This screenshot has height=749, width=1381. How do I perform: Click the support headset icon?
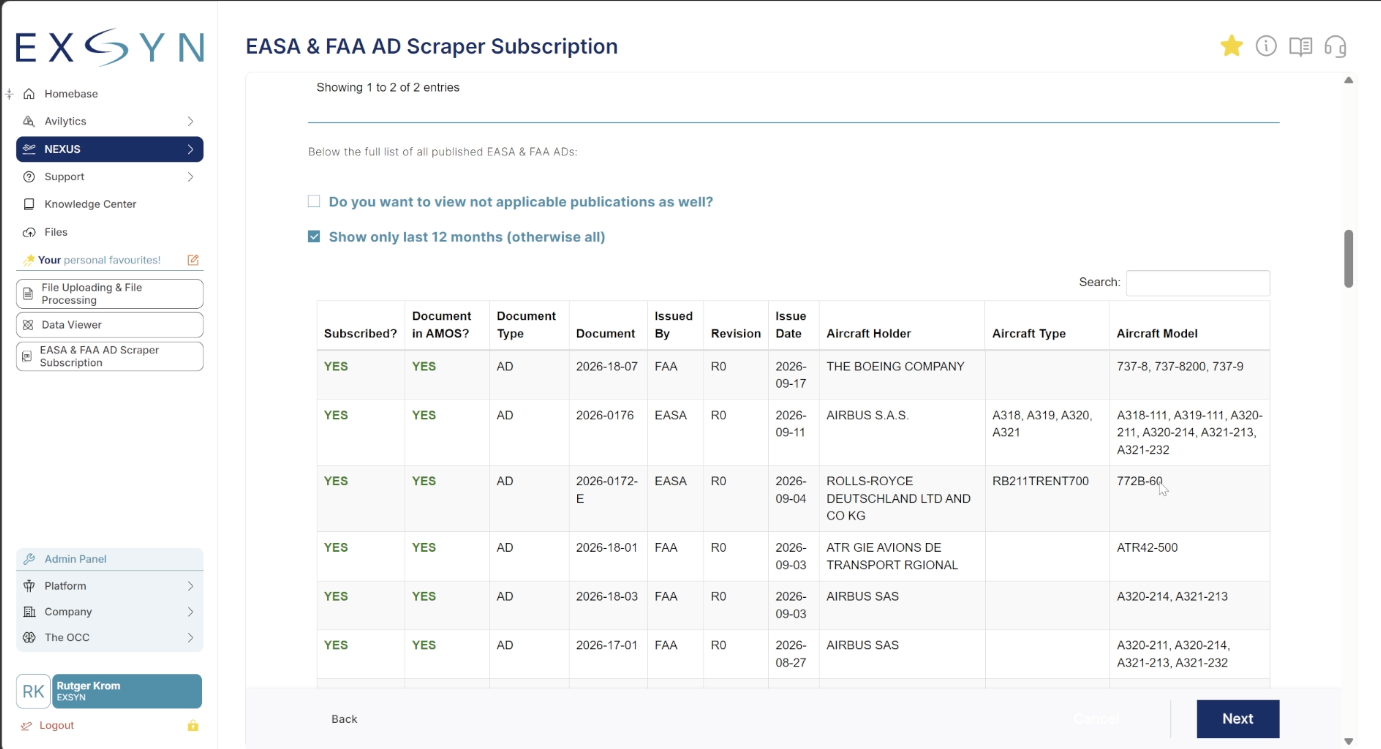pos(1335,46)
